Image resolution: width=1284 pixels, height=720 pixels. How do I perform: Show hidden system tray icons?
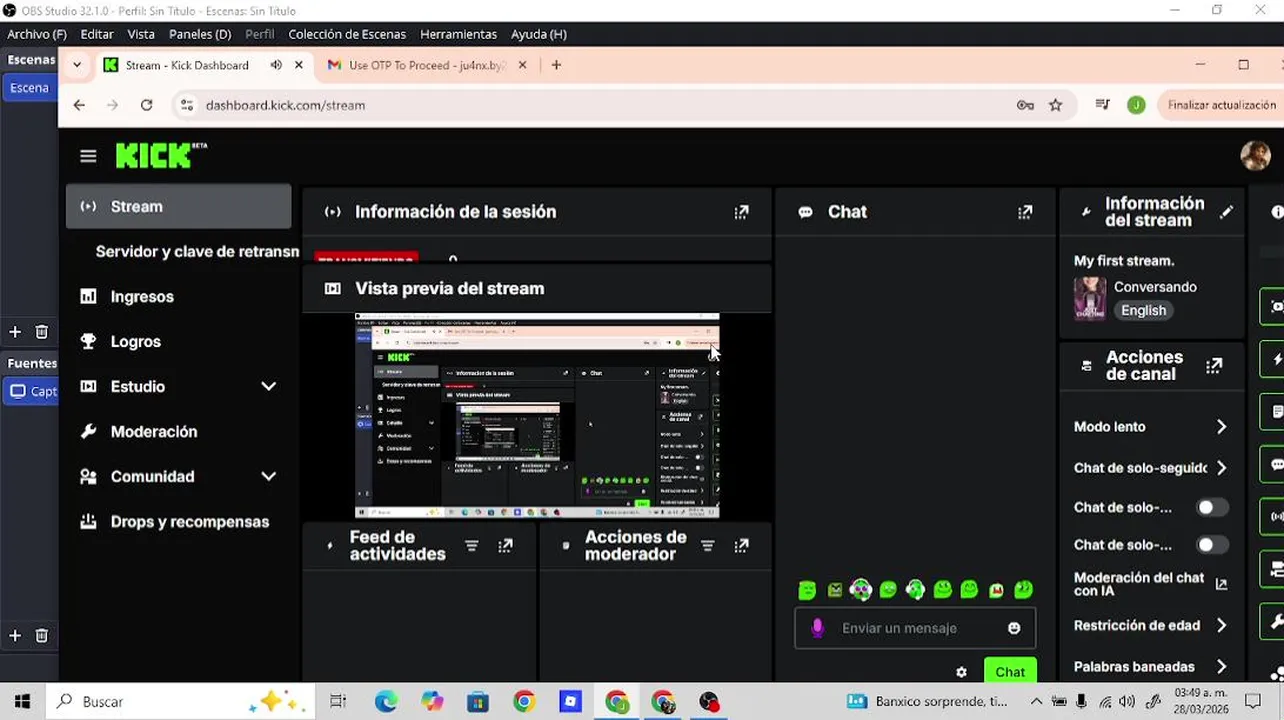1036,701
